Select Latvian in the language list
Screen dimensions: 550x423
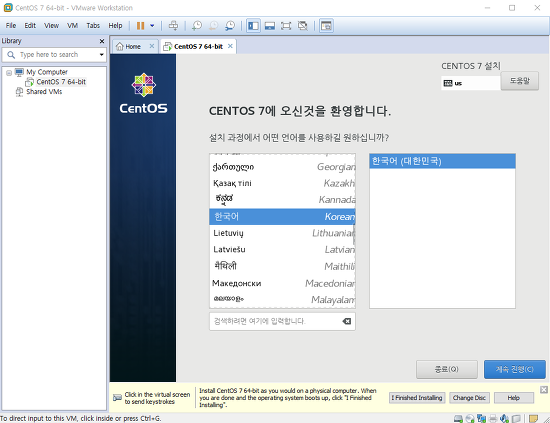282,249
